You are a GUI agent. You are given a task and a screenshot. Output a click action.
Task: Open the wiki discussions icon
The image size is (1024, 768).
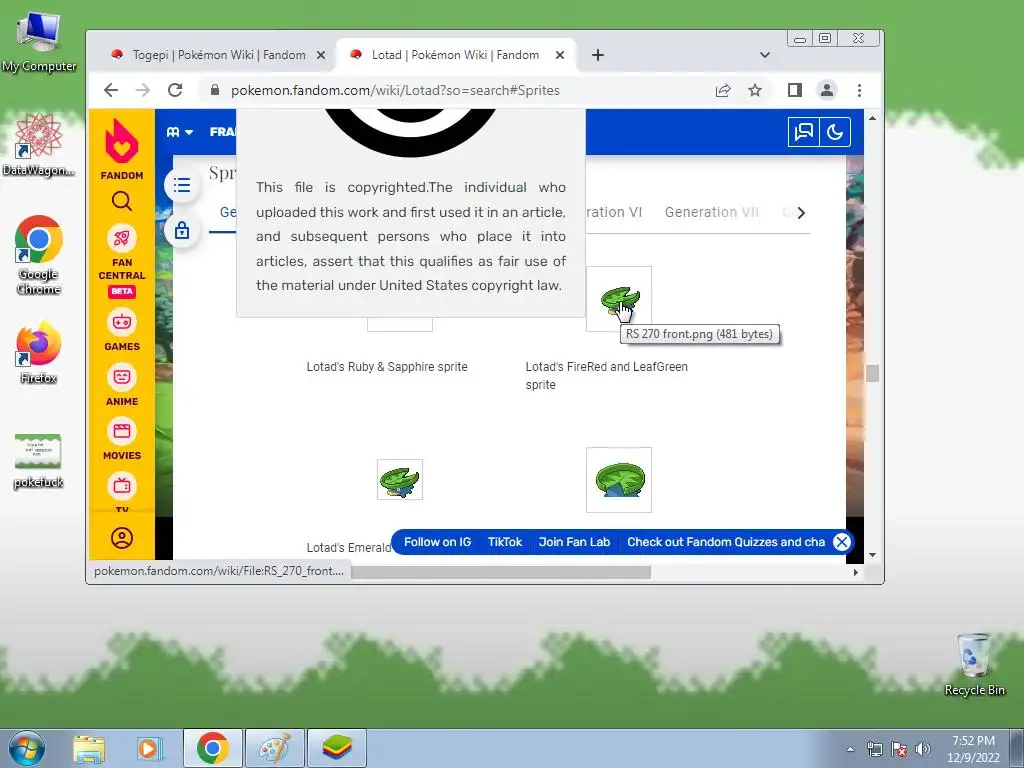click(803, 133)
